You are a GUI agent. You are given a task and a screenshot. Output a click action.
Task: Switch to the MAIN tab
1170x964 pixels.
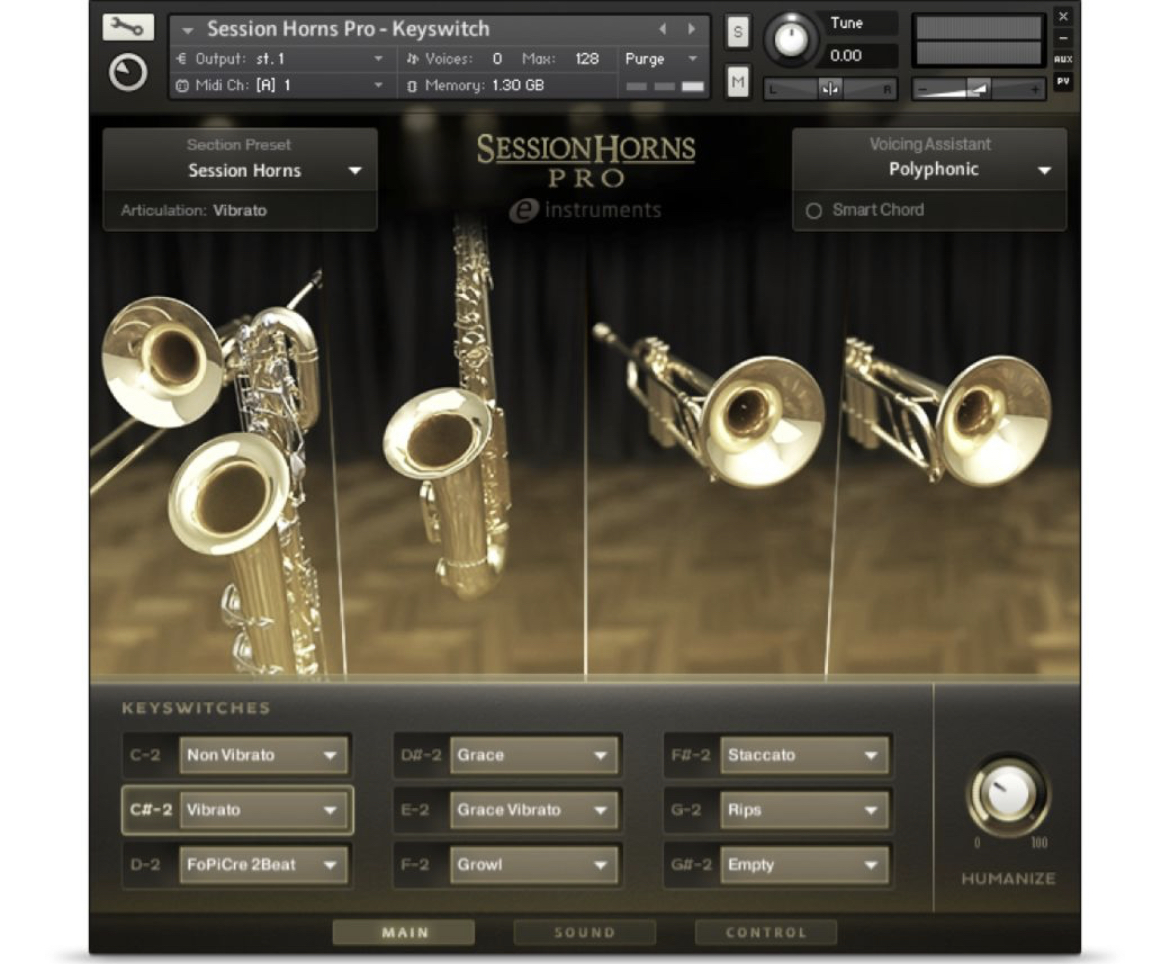tap(404, 933)
